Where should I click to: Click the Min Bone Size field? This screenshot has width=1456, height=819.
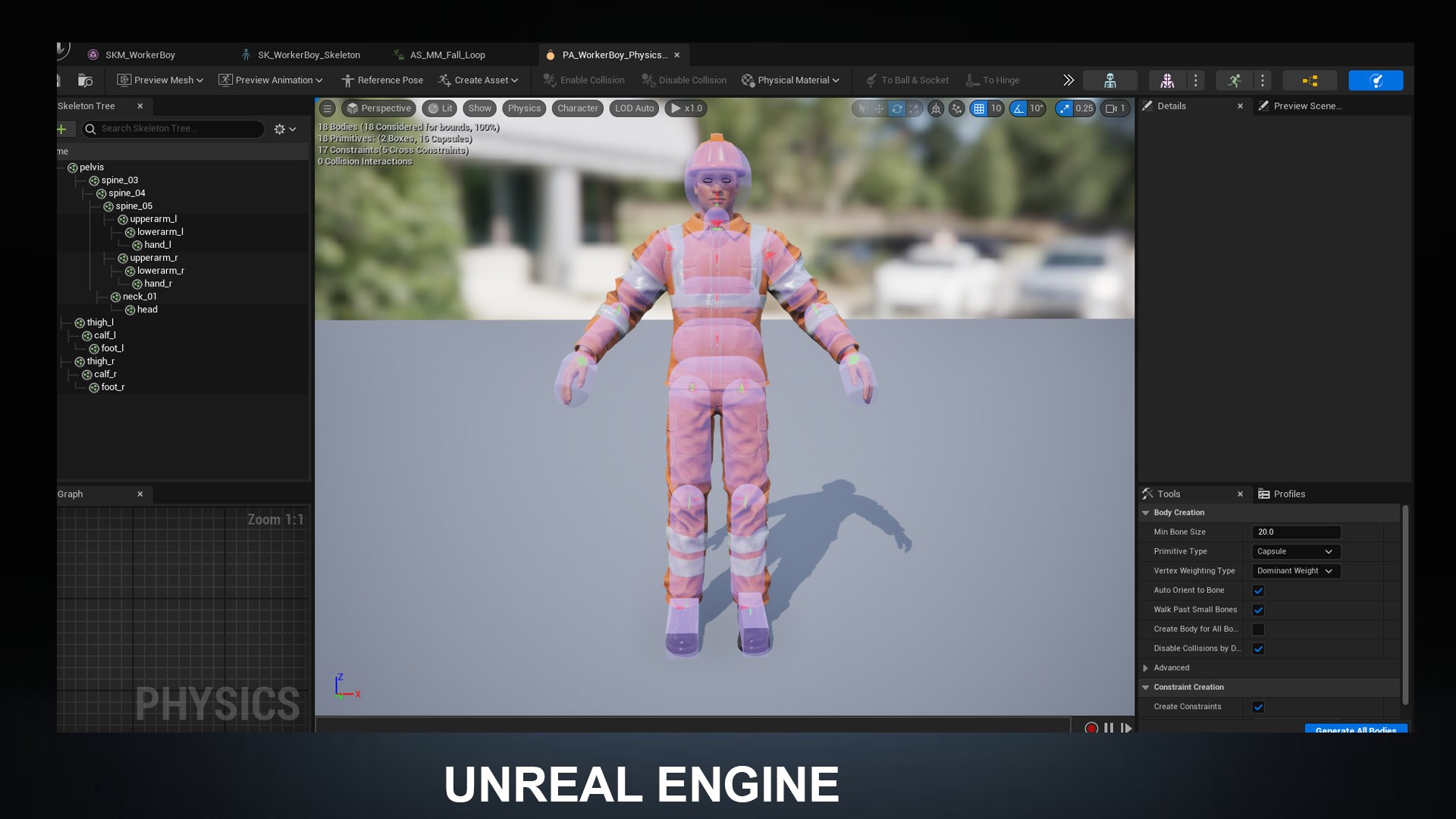[1296, 532]
